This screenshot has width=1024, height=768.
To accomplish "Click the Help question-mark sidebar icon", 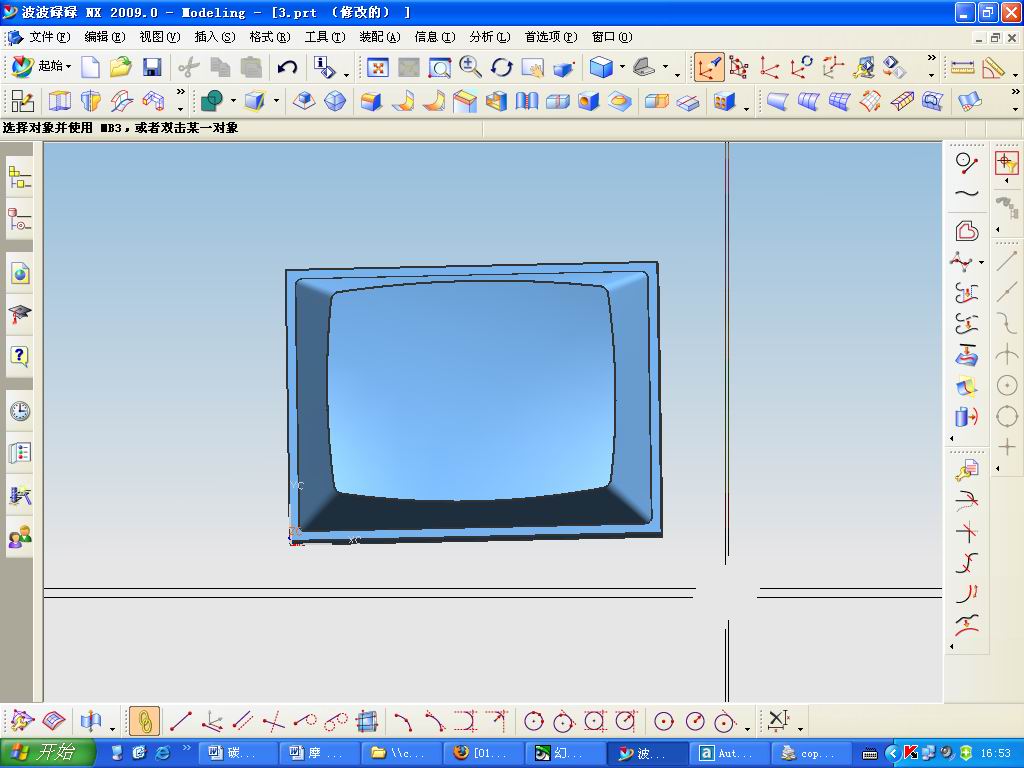I will coord(20,357).
